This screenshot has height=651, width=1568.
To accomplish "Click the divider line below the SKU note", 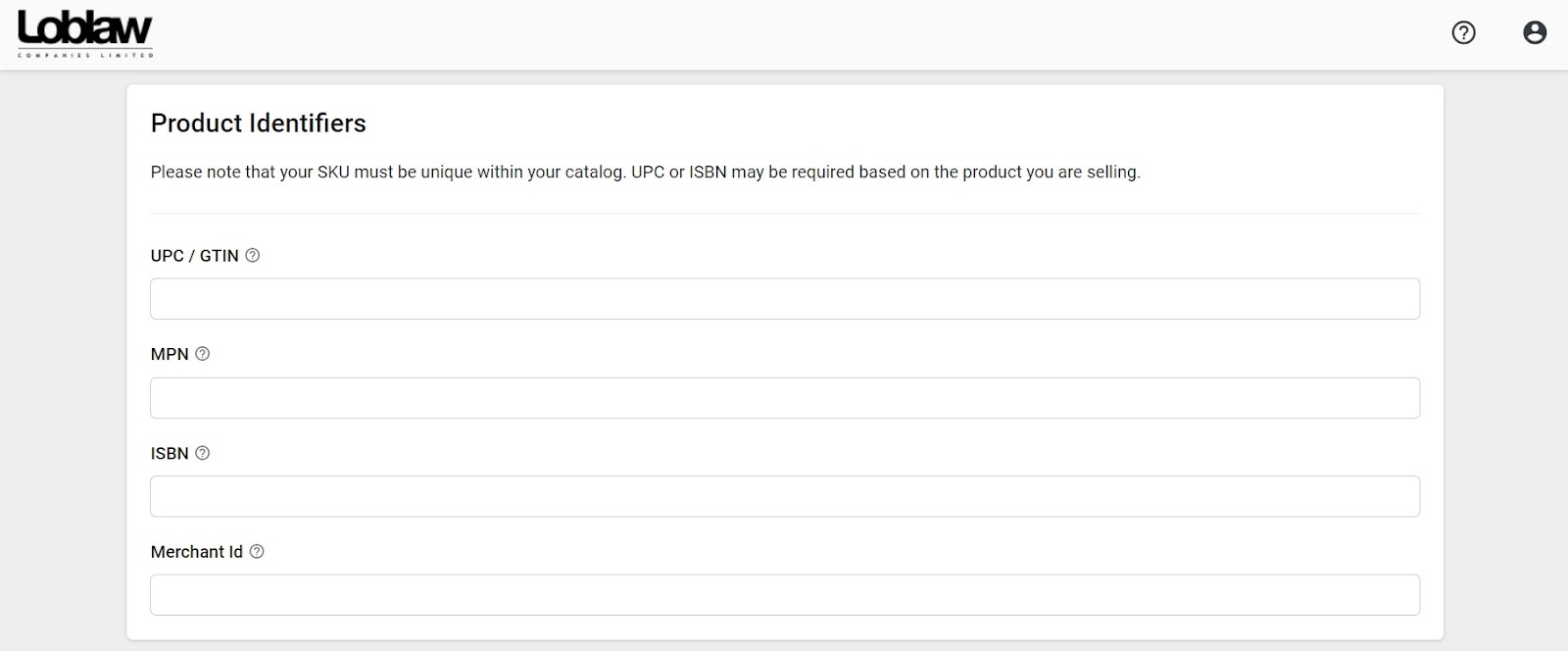I will (x=784, y=214).
